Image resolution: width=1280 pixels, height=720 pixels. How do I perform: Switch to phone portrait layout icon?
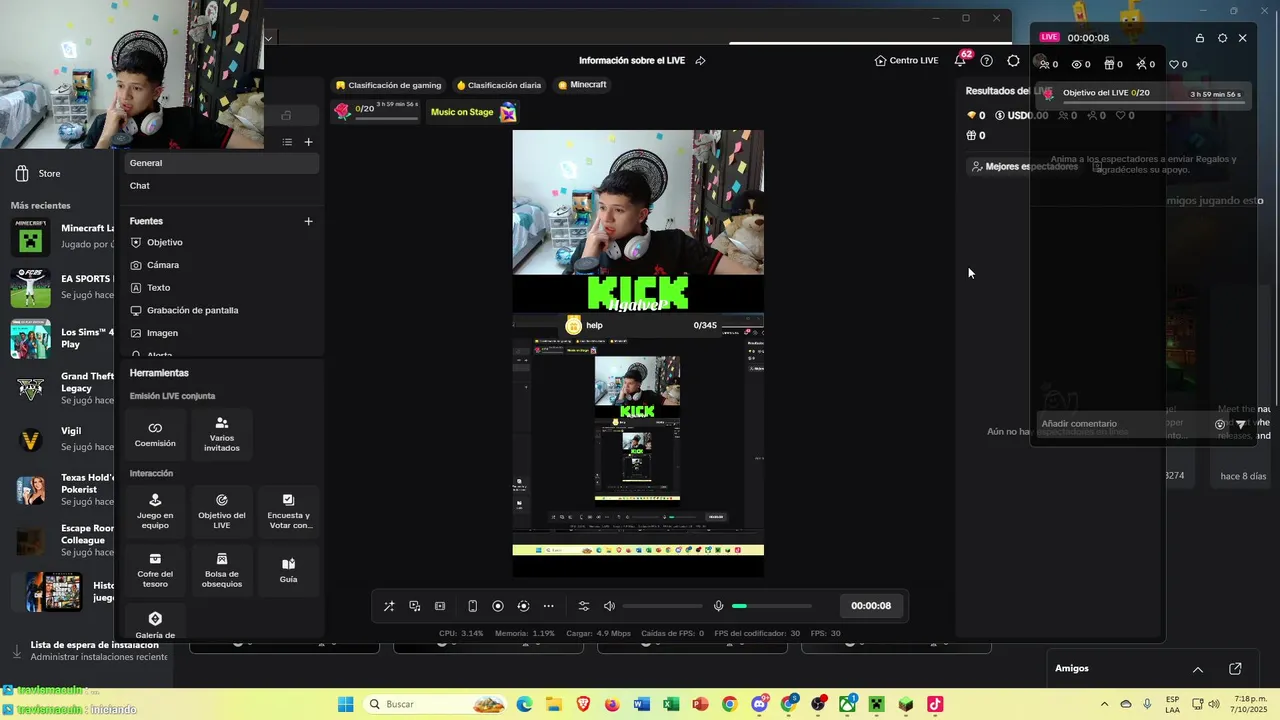pos(473,606)
